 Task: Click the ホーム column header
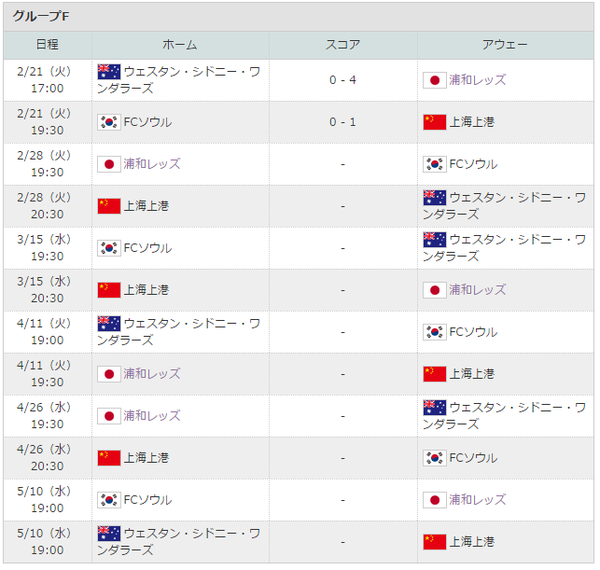pos(180,45)
